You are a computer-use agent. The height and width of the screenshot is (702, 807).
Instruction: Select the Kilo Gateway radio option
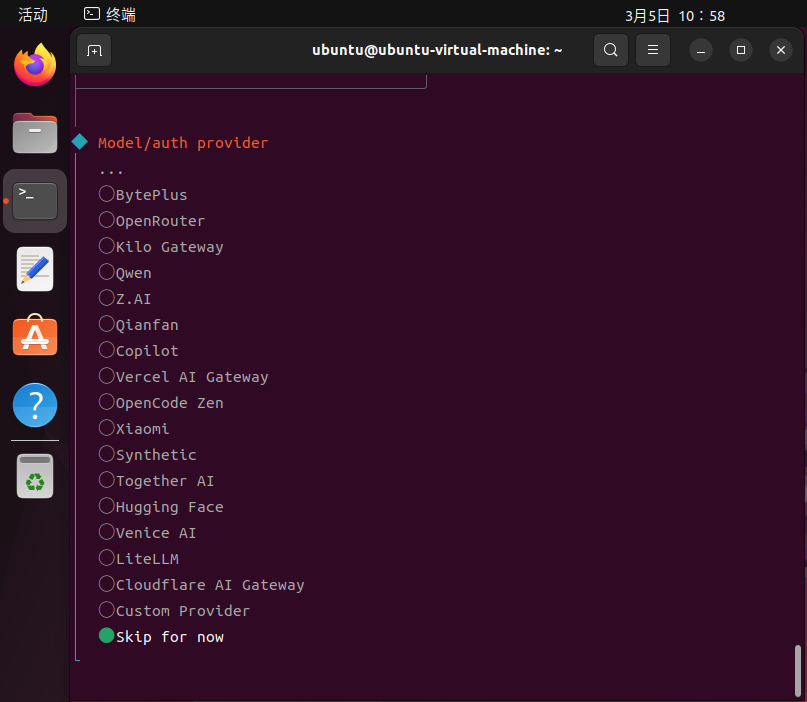coord(161,247)
